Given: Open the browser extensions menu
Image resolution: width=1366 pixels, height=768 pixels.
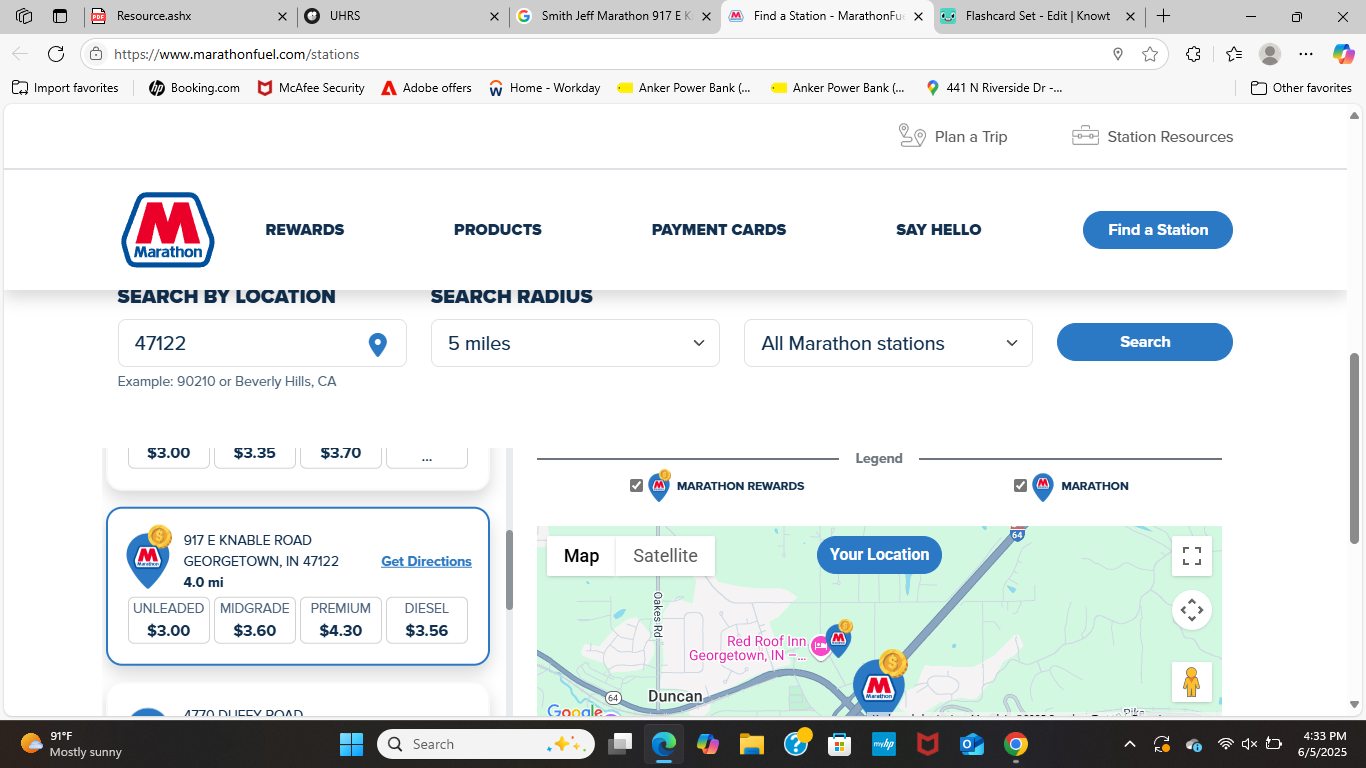Looking at the screenshot, I should click(1193, 54).
